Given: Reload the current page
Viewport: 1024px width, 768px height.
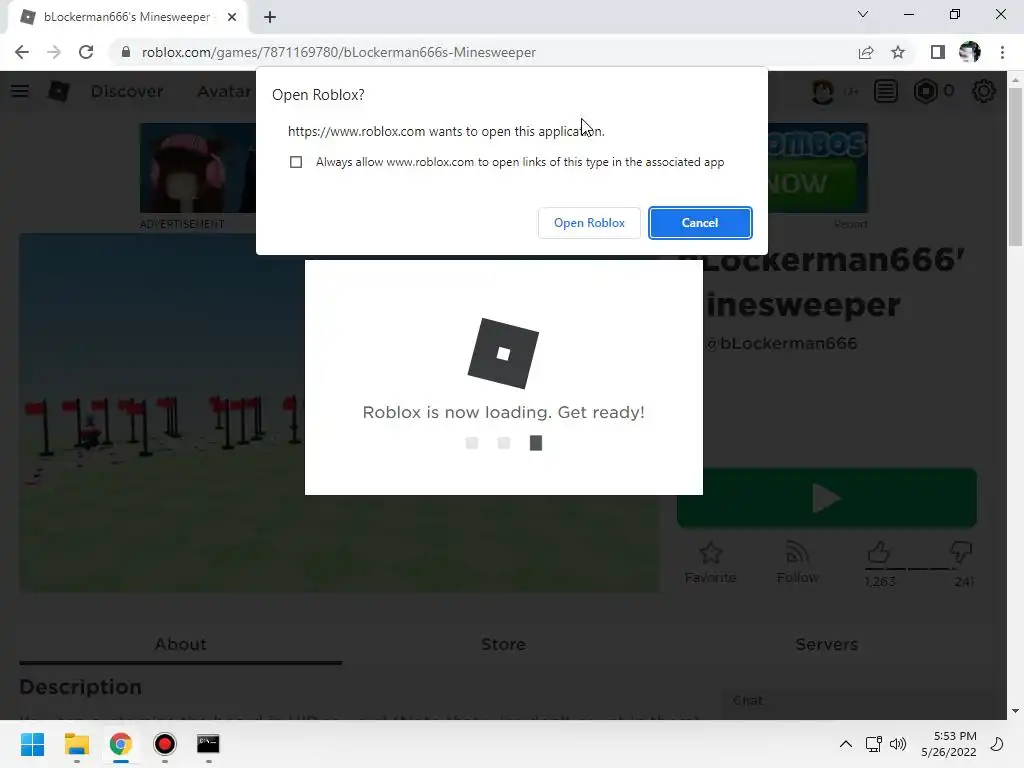Looking at the screenshot, I should (86, 52).
